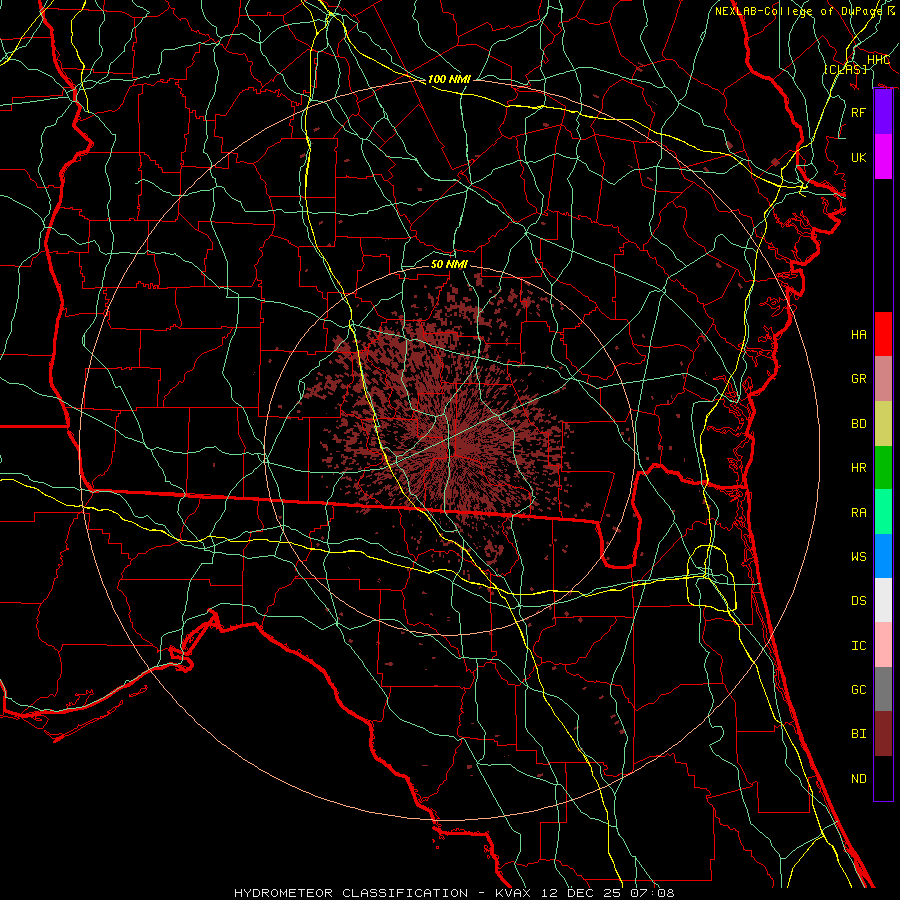Click the WS legend label

(858, 557)
